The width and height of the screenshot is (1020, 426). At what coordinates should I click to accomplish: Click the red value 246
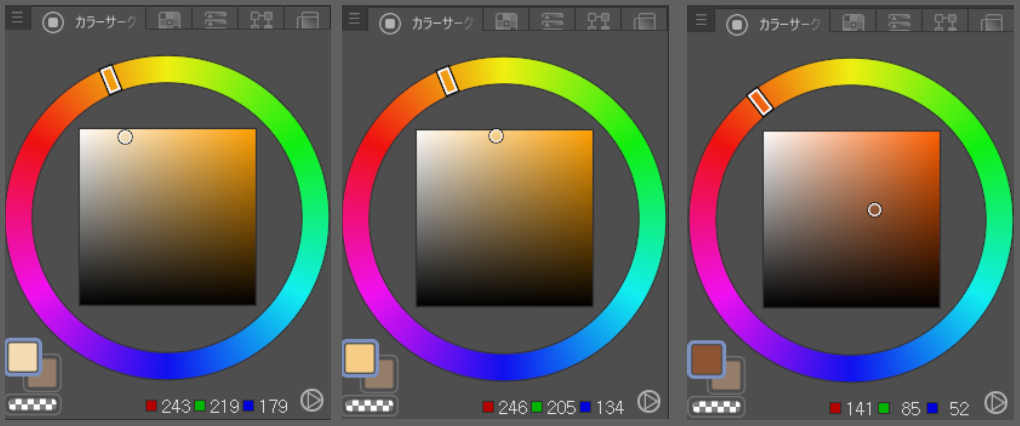[x=513, y=408]
